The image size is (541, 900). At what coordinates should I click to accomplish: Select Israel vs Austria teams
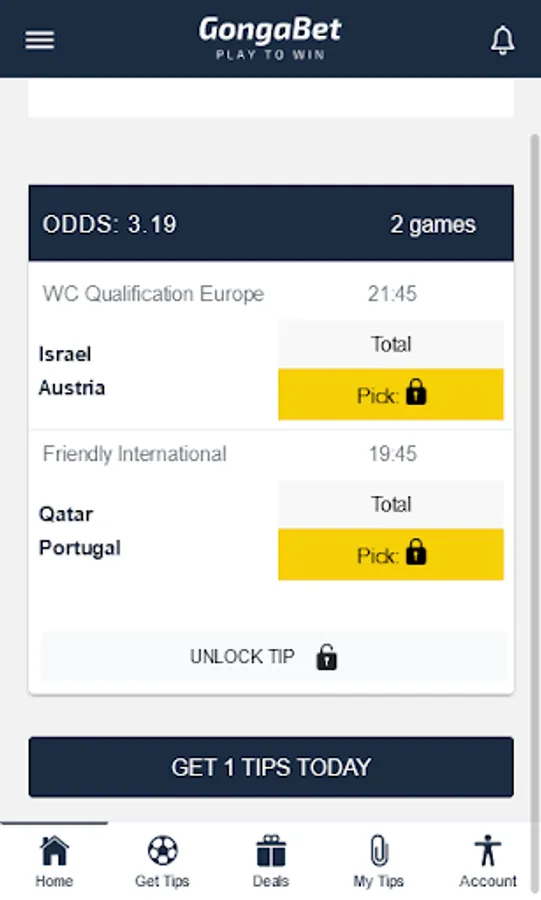coord(72,371)
